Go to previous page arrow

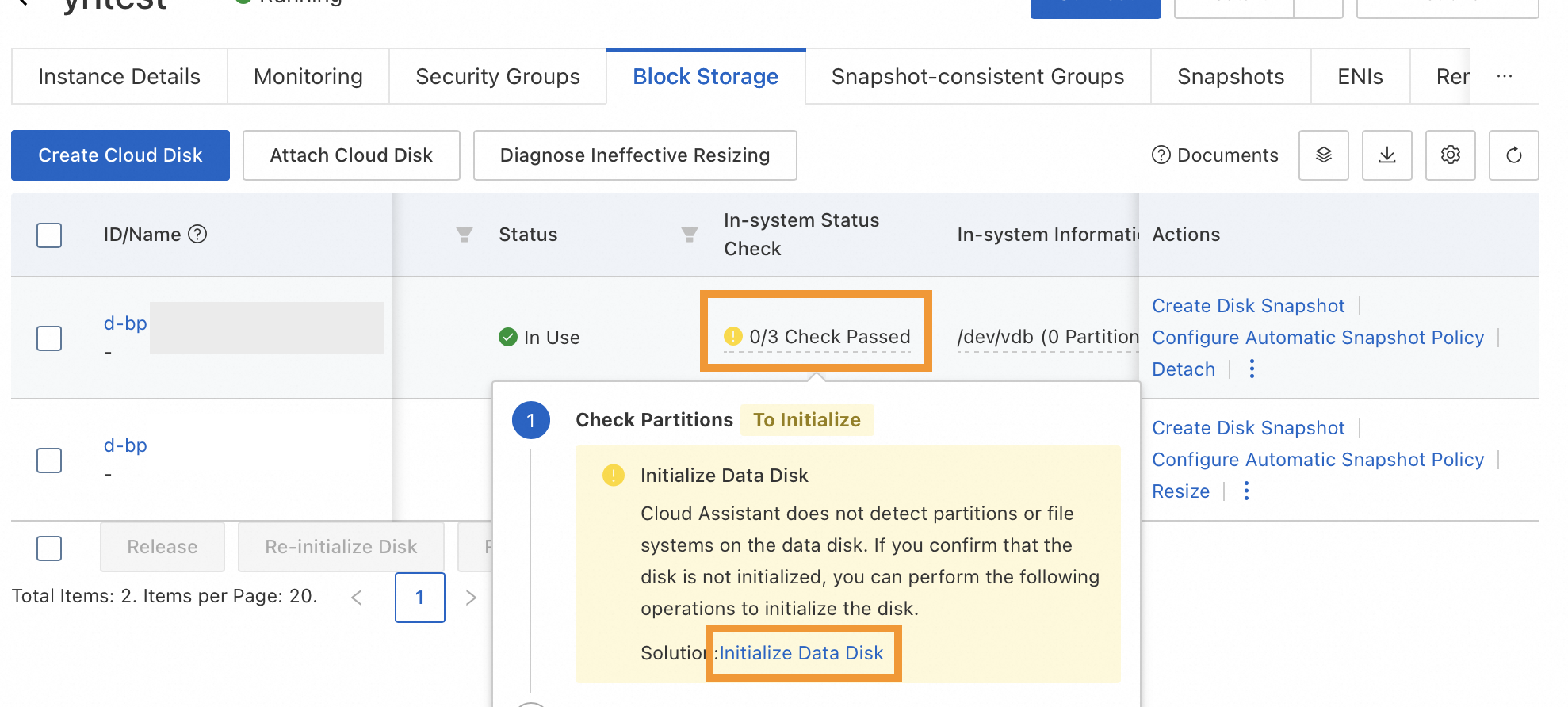tap(357, 598)
